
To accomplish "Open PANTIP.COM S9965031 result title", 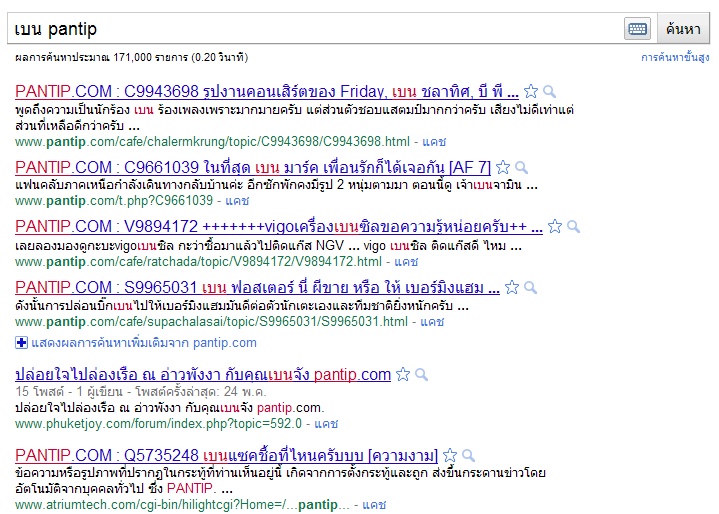I will [x=257, y=287].
